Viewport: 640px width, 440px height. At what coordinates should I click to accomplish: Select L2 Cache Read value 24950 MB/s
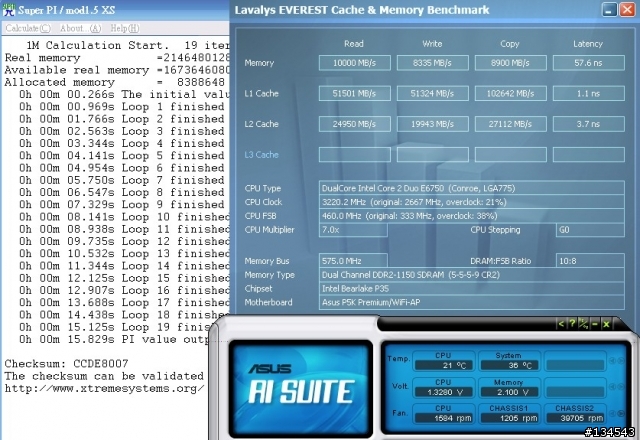[354, 124]
